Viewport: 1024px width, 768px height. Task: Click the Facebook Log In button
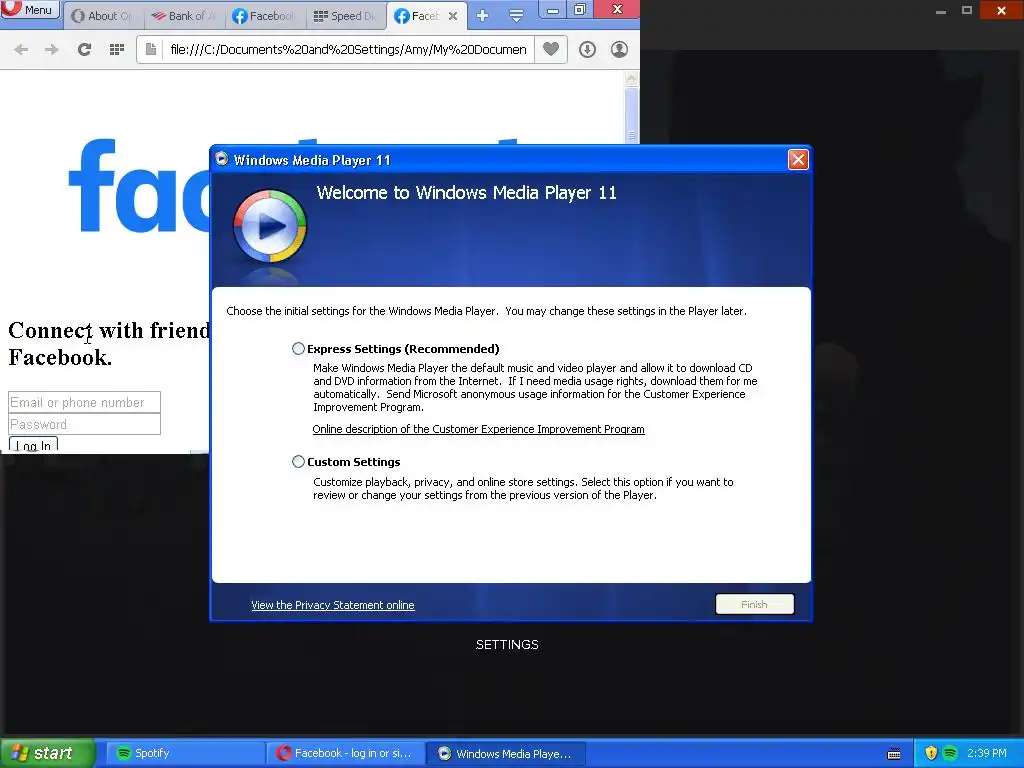(x=33, y=445)
